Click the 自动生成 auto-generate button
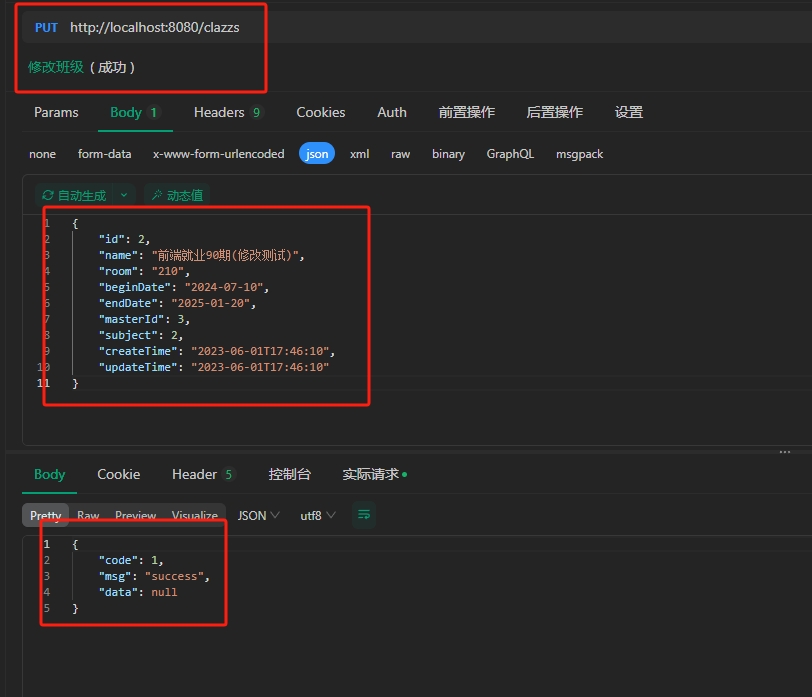 [74, 195]
